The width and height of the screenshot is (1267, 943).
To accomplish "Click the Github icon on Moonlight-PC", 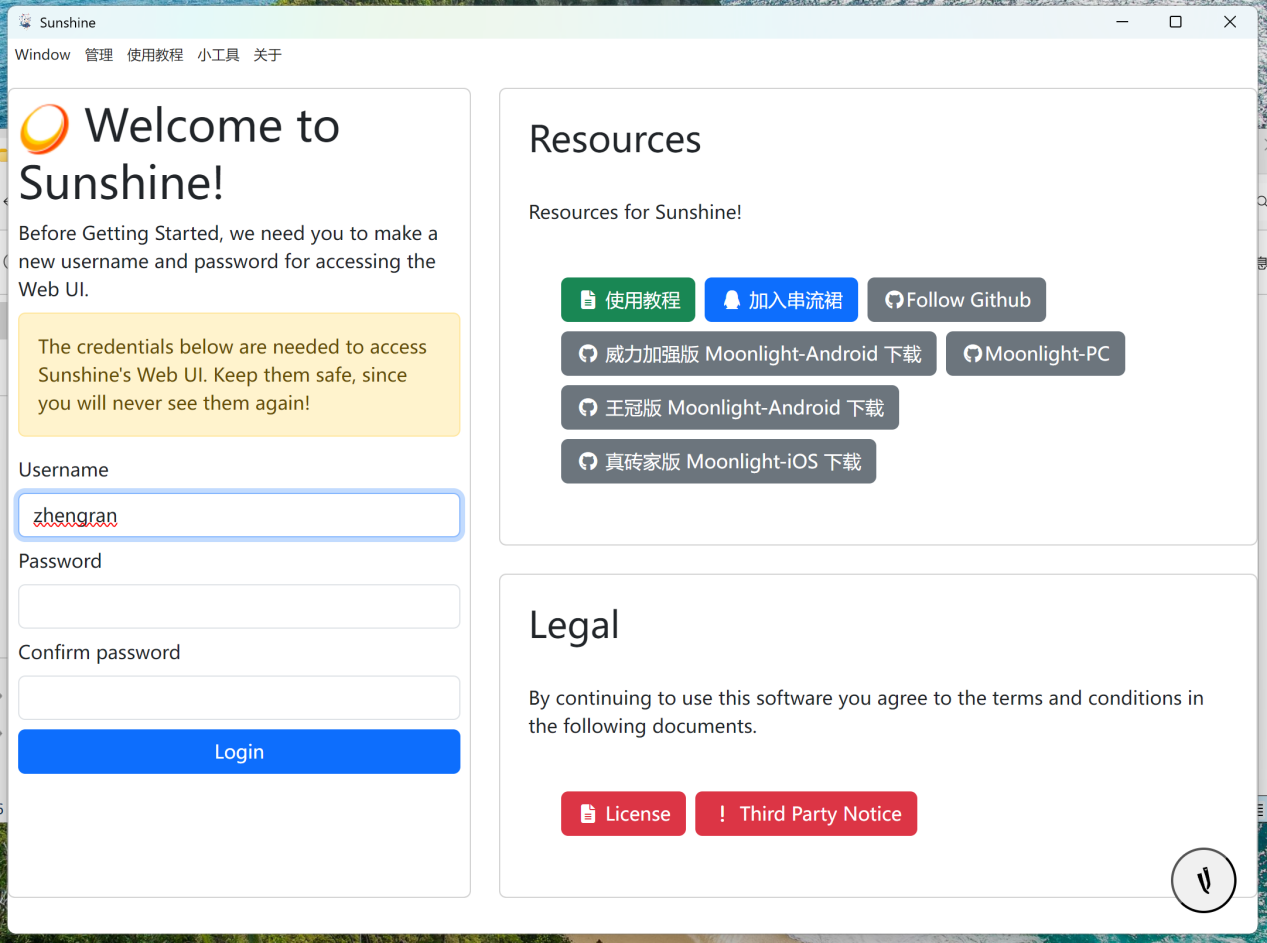I will click(x=972, y=354).
